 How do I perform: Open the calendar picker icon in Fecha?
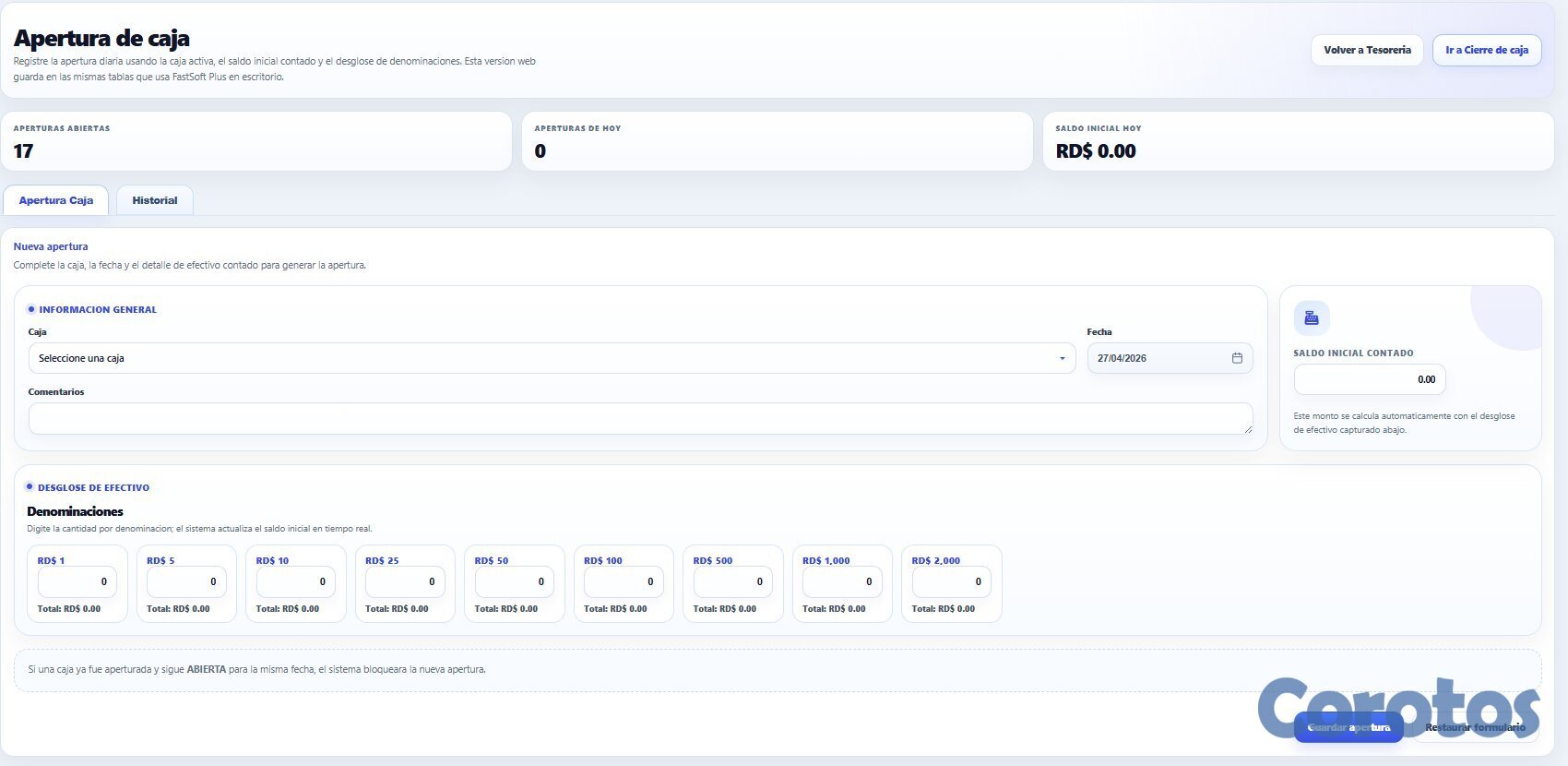1237,358
